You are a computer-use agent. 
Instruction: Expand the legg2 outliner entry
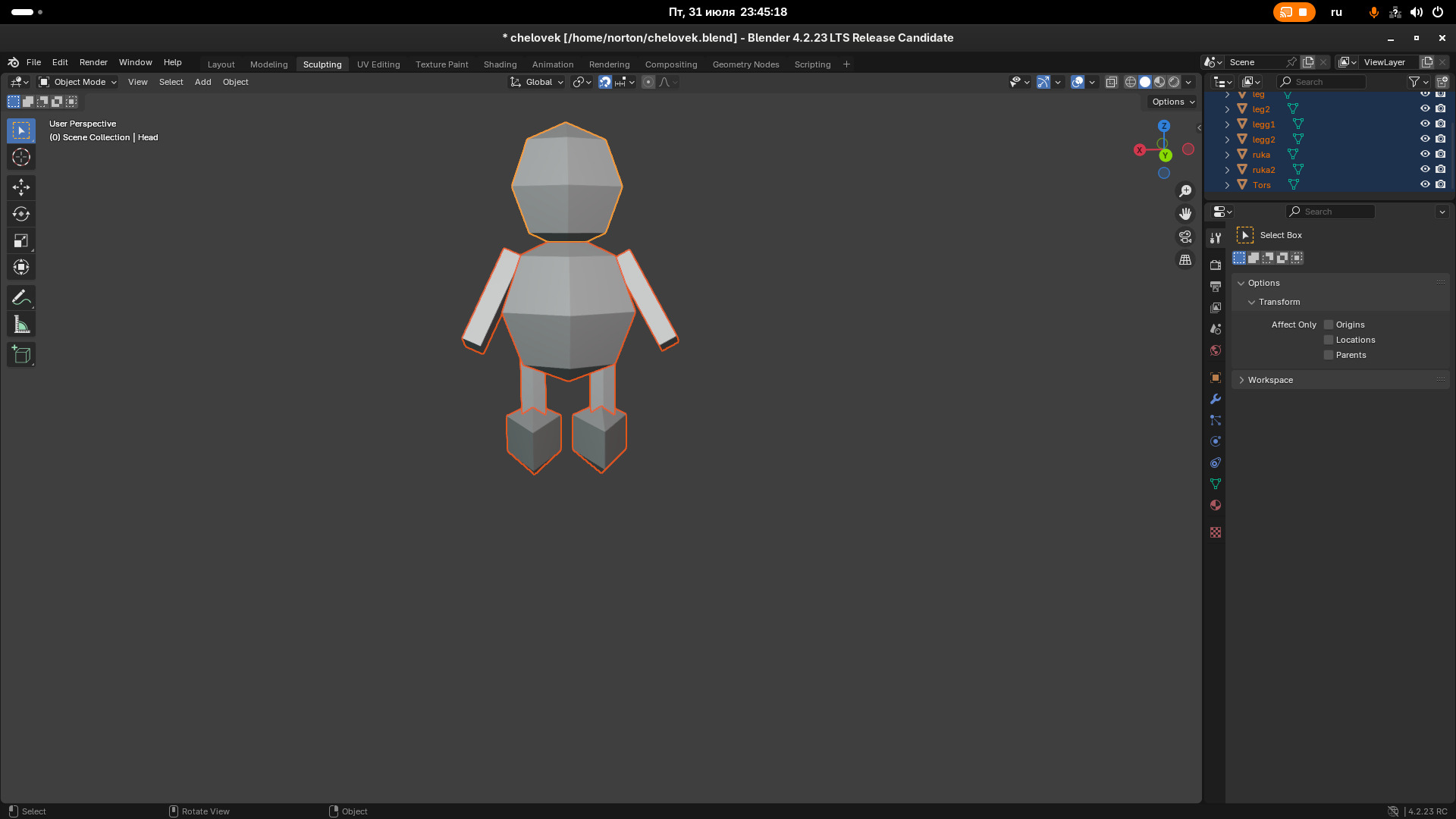(x=1227, y=140)
